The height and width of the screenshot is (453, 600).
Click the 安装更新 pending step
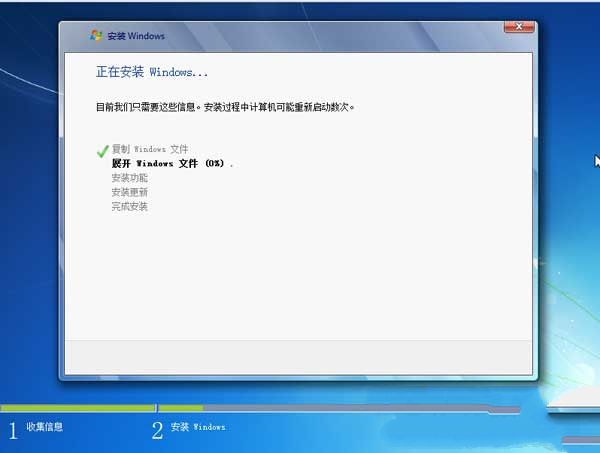[129, 192]
